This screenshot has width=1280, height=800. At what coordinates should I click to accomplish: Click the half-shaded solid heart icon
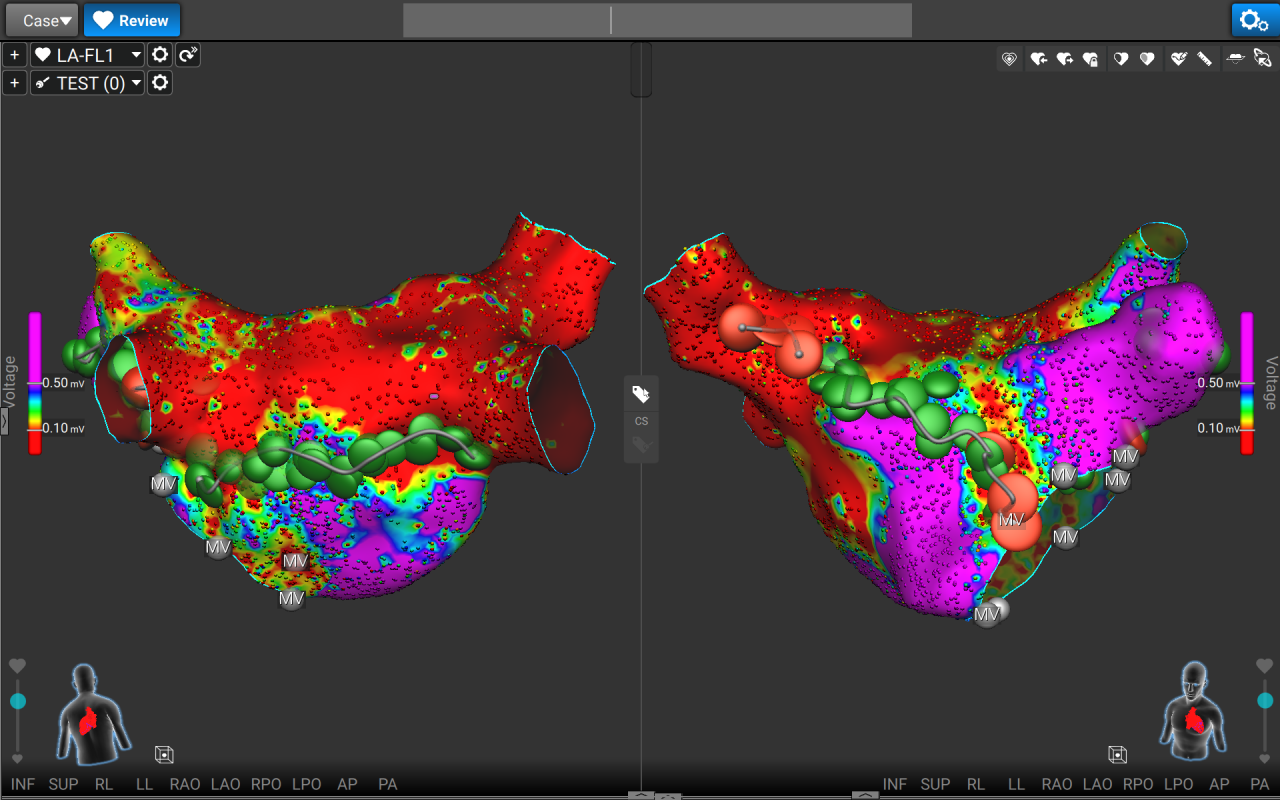coord(1147,59)
